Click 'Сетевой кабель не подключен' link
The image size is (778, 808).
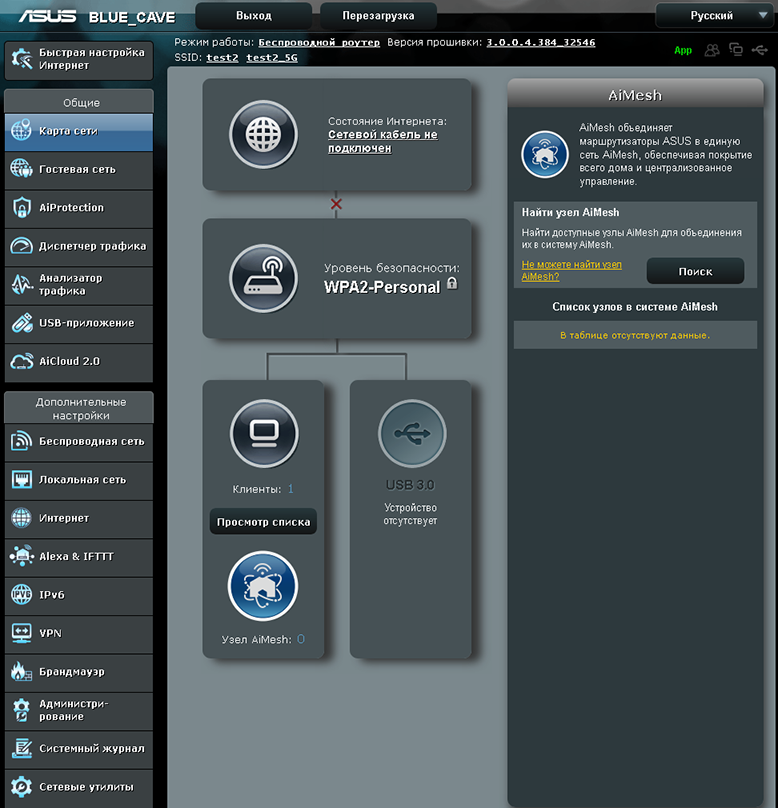click(x=383, y=141)
